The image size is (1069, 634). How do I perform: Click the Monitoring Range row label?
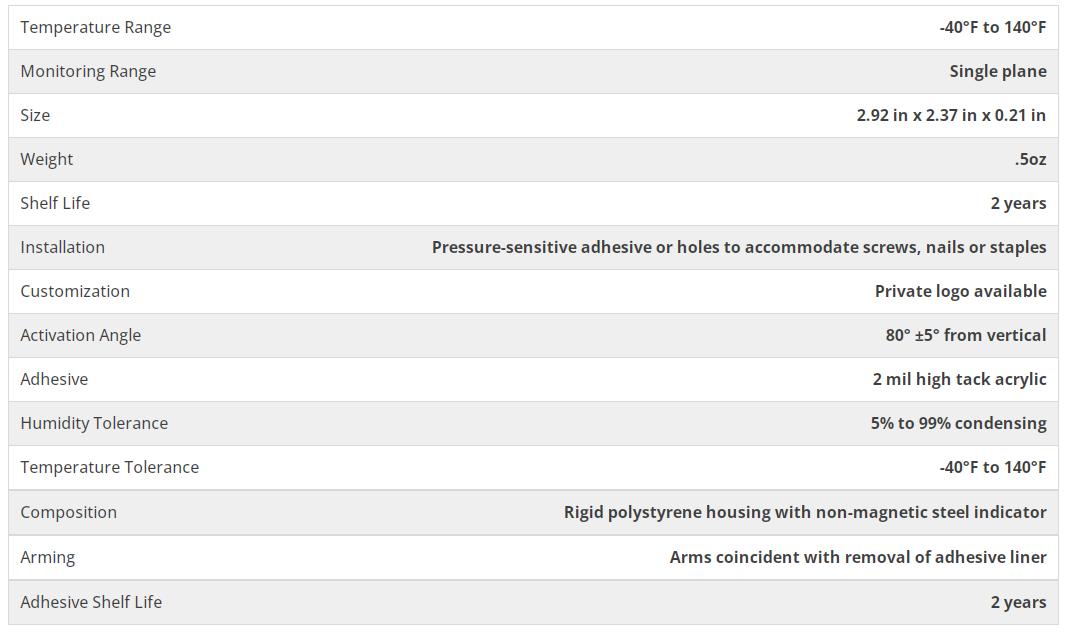[x=88, y=71]
